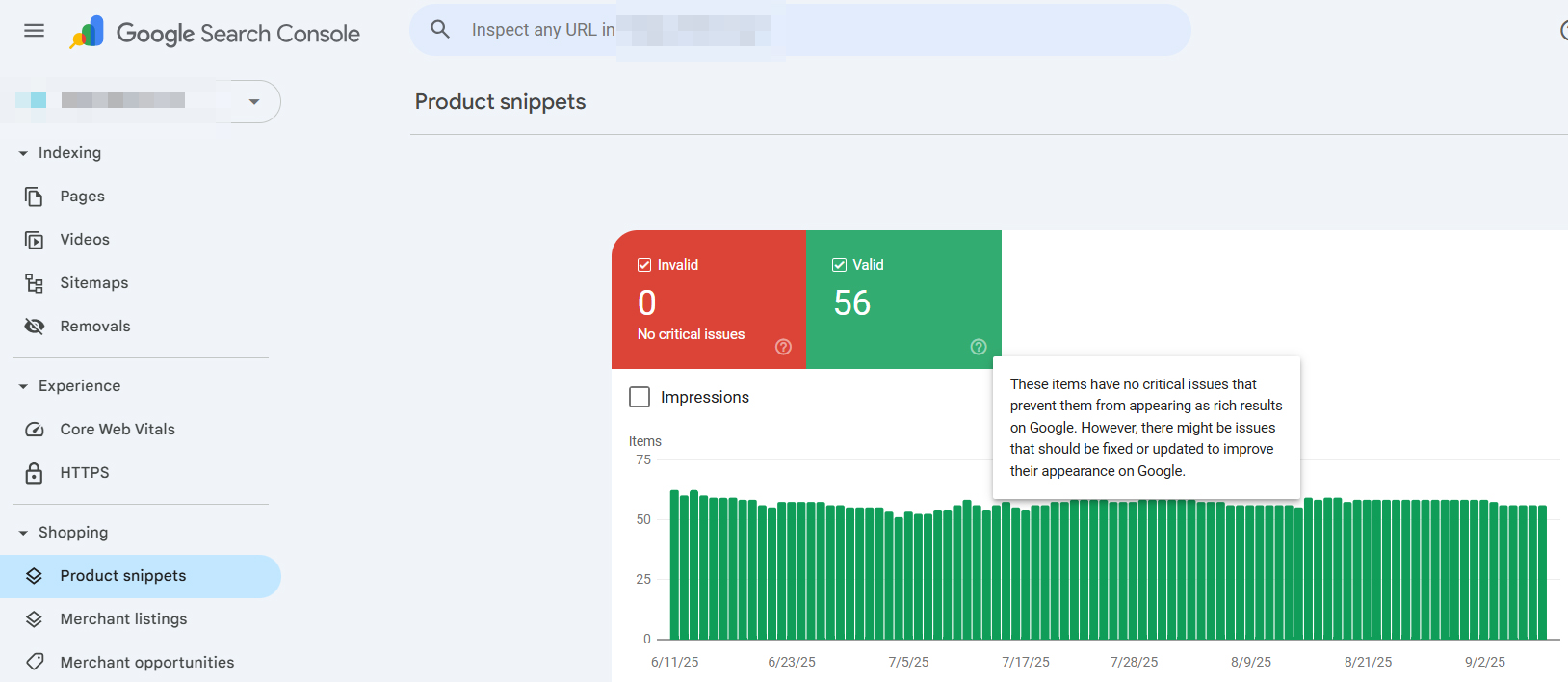Click the HTTPS lock icon
This screenshot has width=1568, height=682.
coord(34,473)
